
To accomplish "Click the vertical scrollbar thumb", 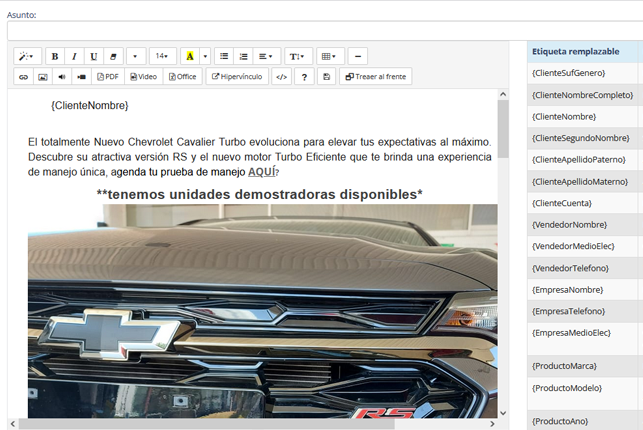I will (503, 129).
